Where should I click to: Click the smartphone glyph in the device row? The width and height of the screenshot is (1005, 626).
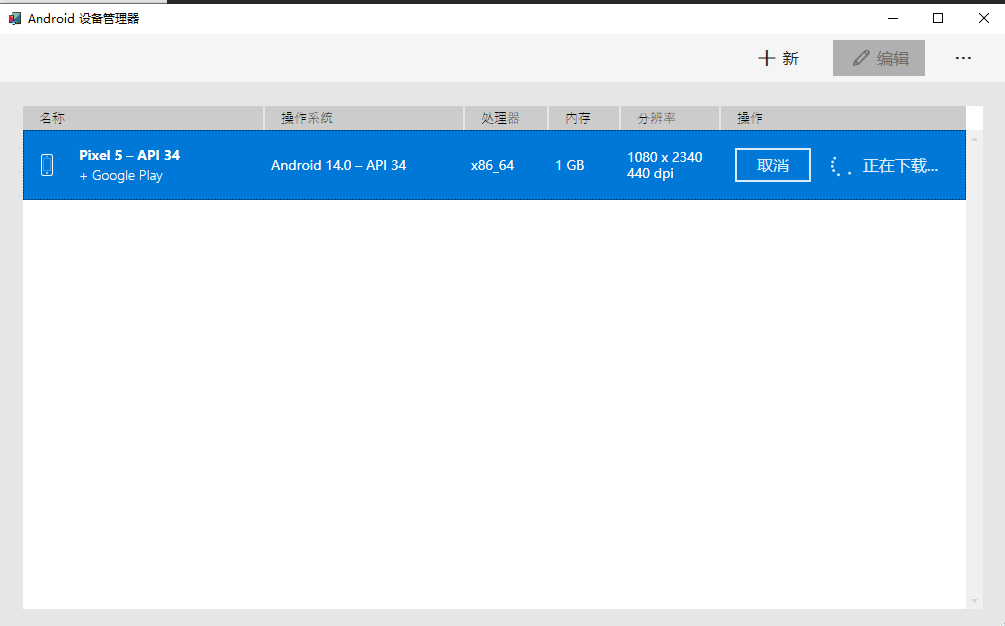tap(47, 164)
